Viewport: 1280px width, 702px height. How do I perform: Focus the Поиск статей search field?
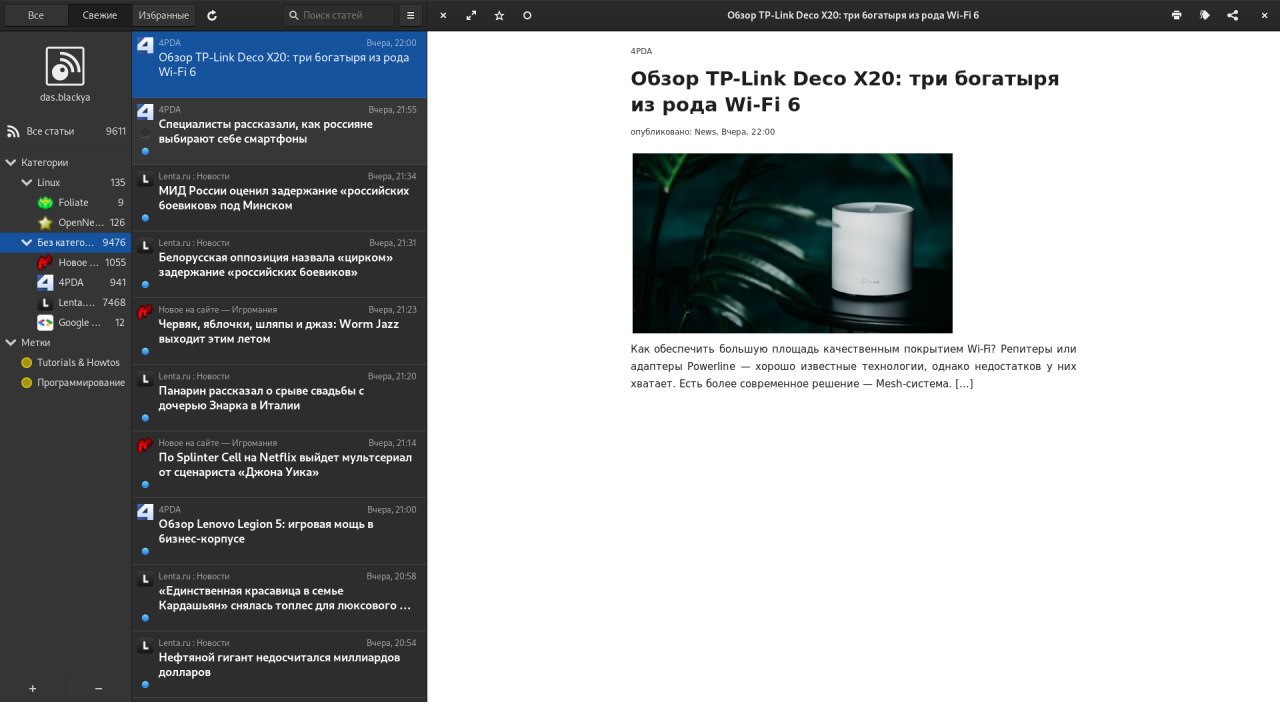[338, 16]
